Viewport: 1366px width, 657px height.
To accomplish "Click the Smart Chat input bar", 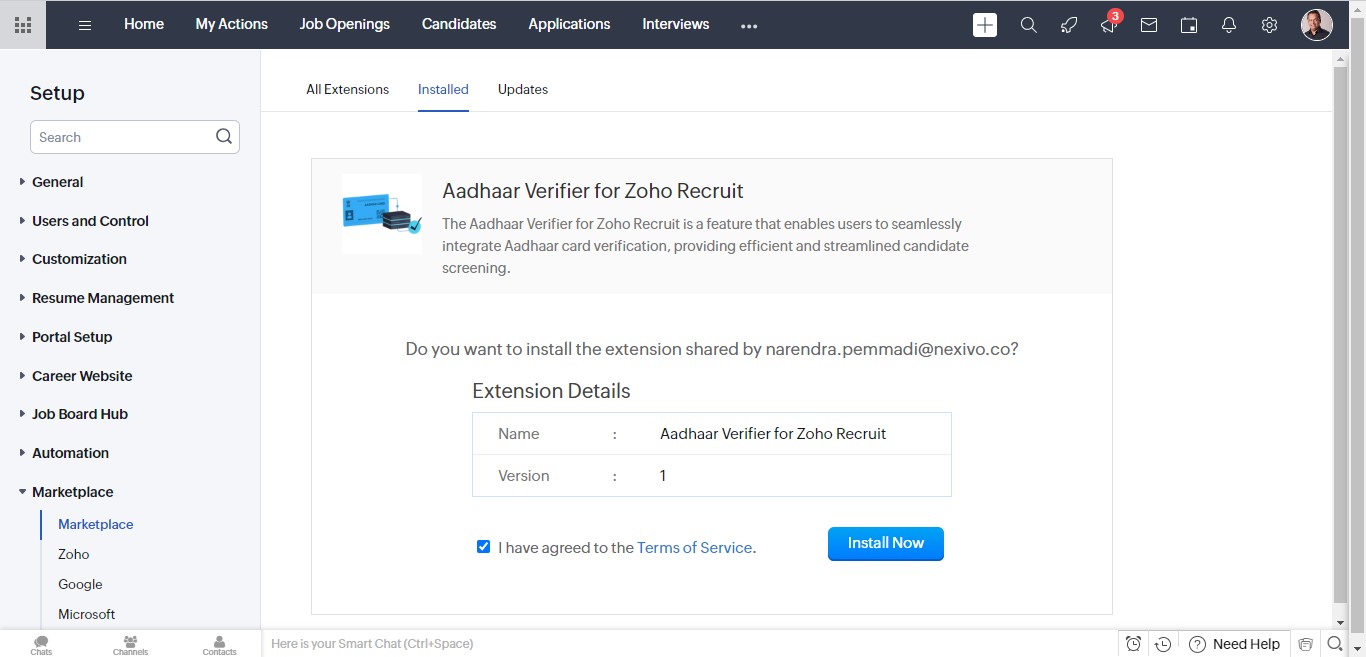I will coord(690,644).
